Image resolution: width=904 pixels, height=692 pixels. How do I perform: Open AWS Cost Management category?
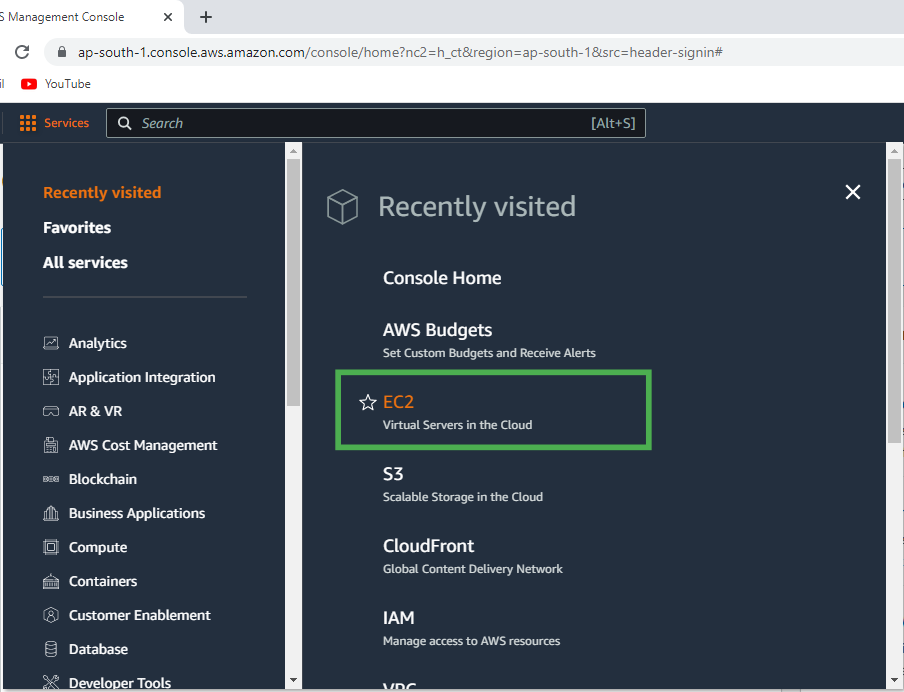click(143, 445)
